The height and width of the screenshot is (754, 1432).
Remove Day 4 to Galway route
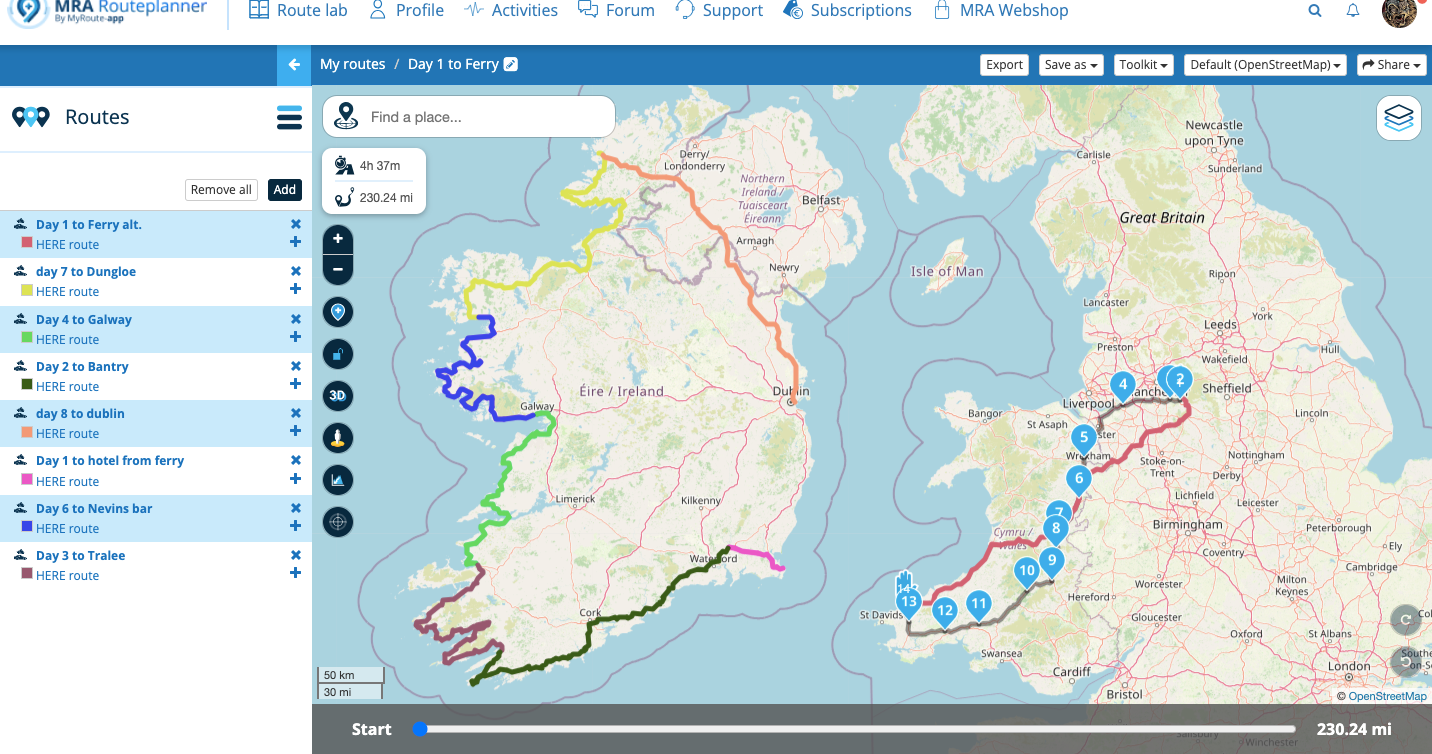(295, 319)
